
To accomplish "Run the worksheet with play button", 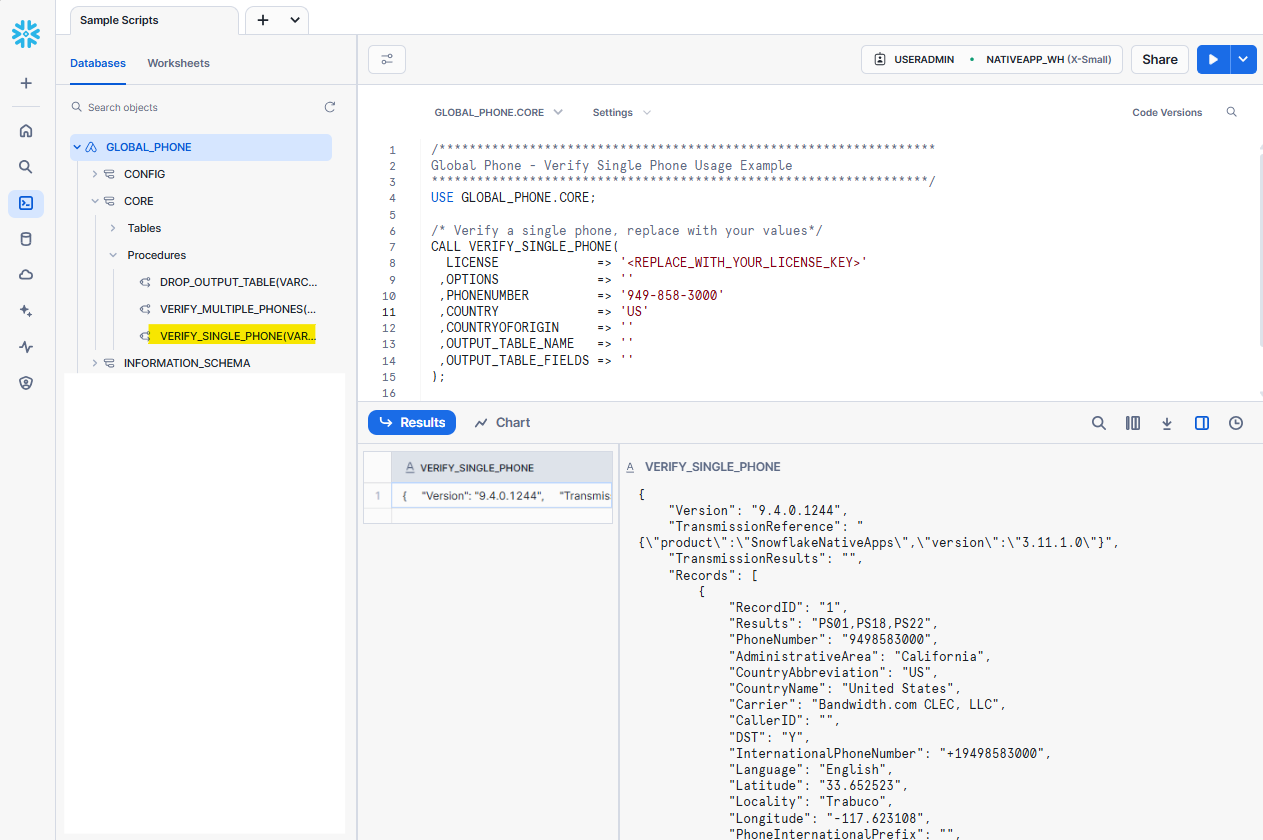I will point(1213,59).
